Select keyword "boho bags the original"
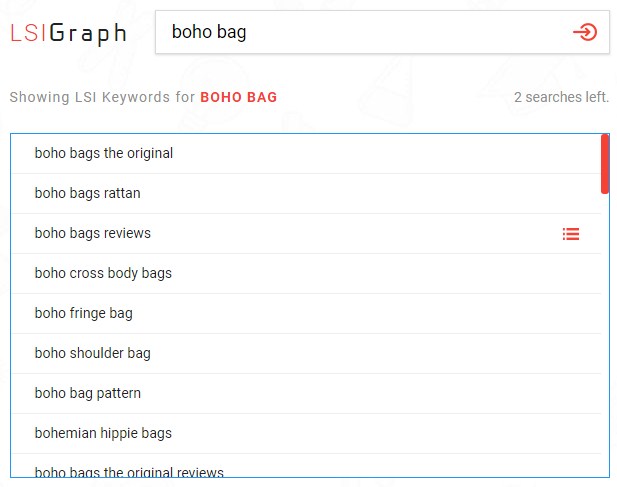Image resolution: width=617 pixels, height=487 pixels. 104,153
